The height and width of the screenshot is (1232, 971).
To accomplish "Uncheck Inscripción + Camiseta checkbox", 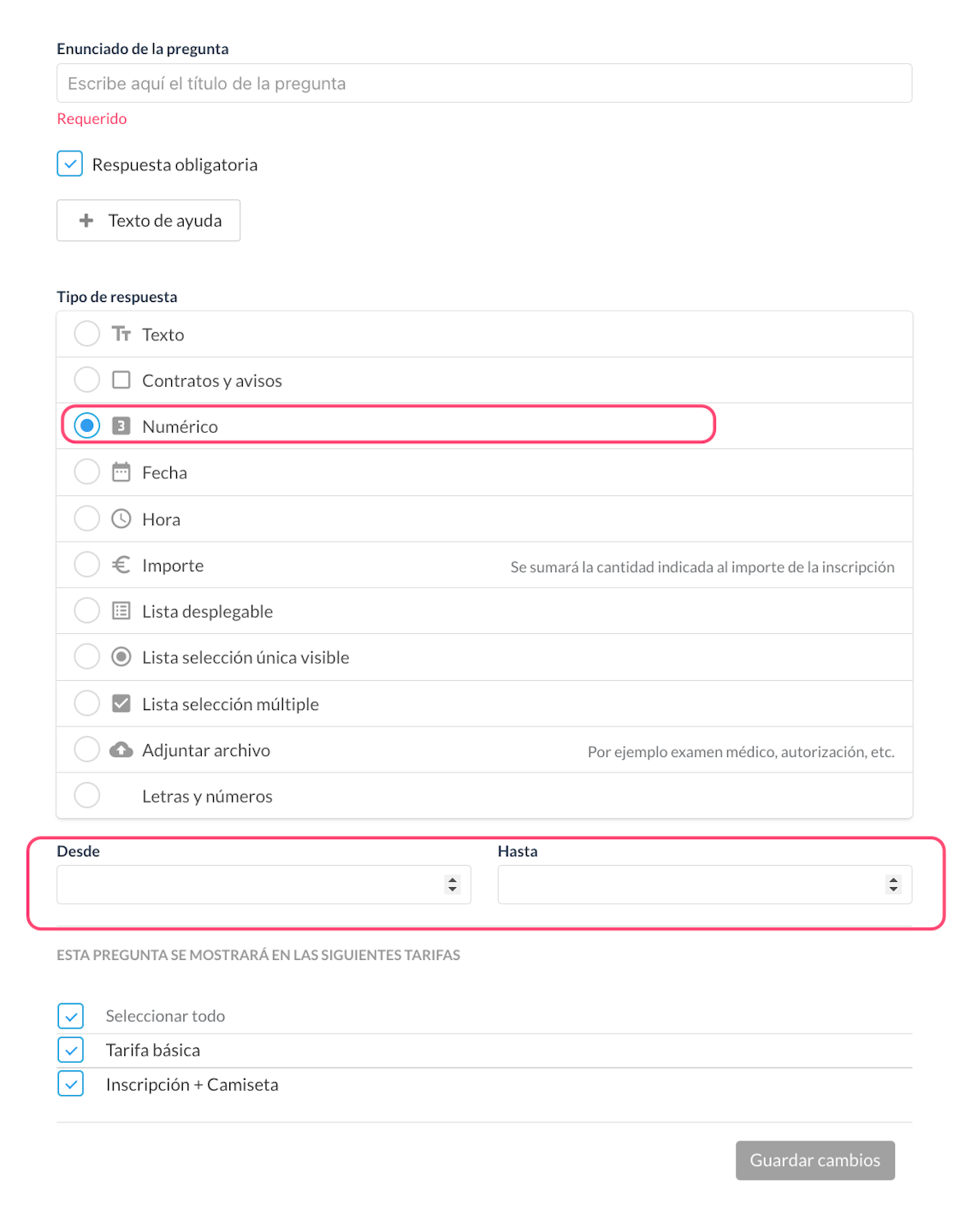I will point(71,1084).
